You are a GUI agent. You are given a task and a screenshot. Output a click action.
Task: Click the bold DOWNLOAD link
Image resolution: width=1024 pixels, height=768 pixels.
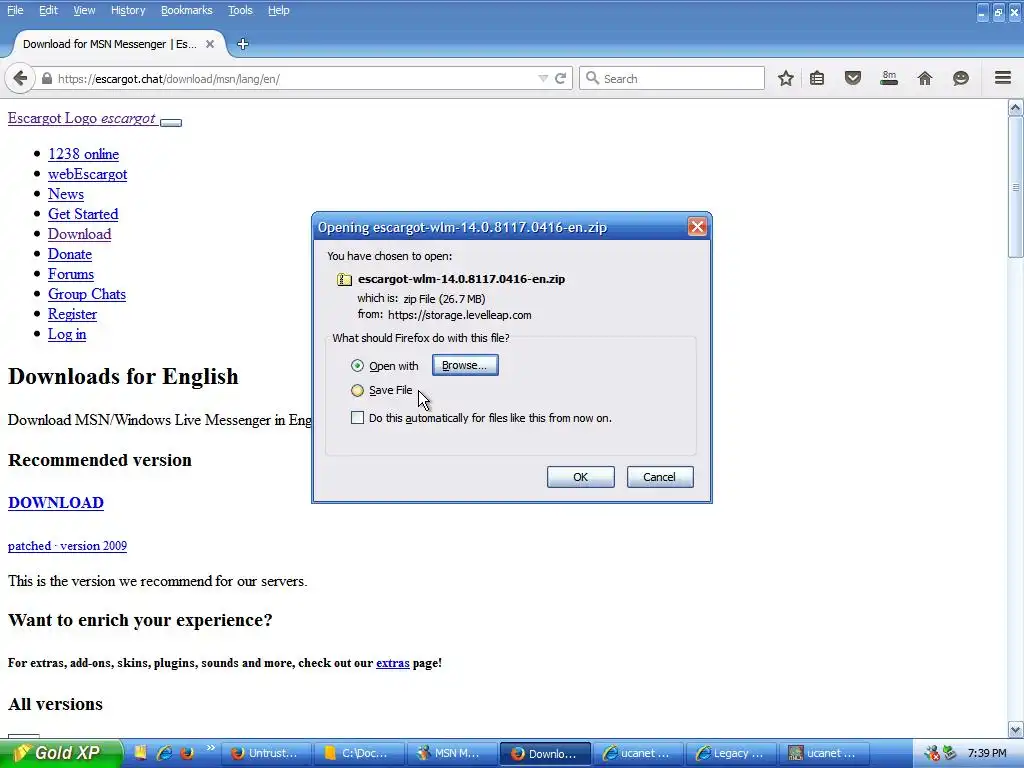tap(56, 502)
